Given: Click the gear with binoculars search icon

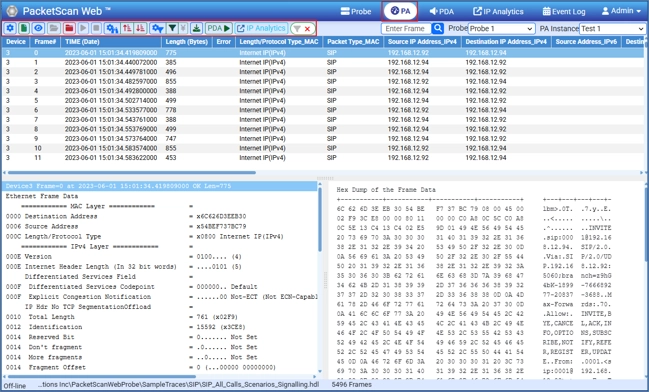Looking at the screenshot, I should coord(112,28).
